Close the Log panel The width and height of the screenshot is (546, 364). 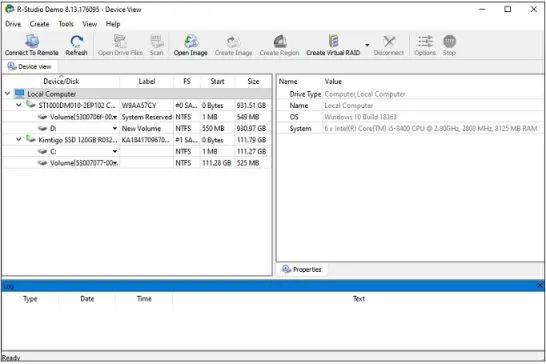pyautogui.click(x=540, y=286)
